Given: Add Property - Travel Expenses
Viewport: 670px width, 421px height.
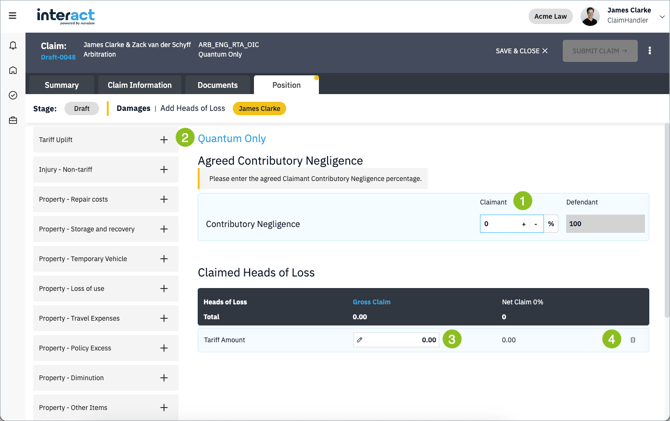Looking at the screenshot, I should click(x=164, y=318).
